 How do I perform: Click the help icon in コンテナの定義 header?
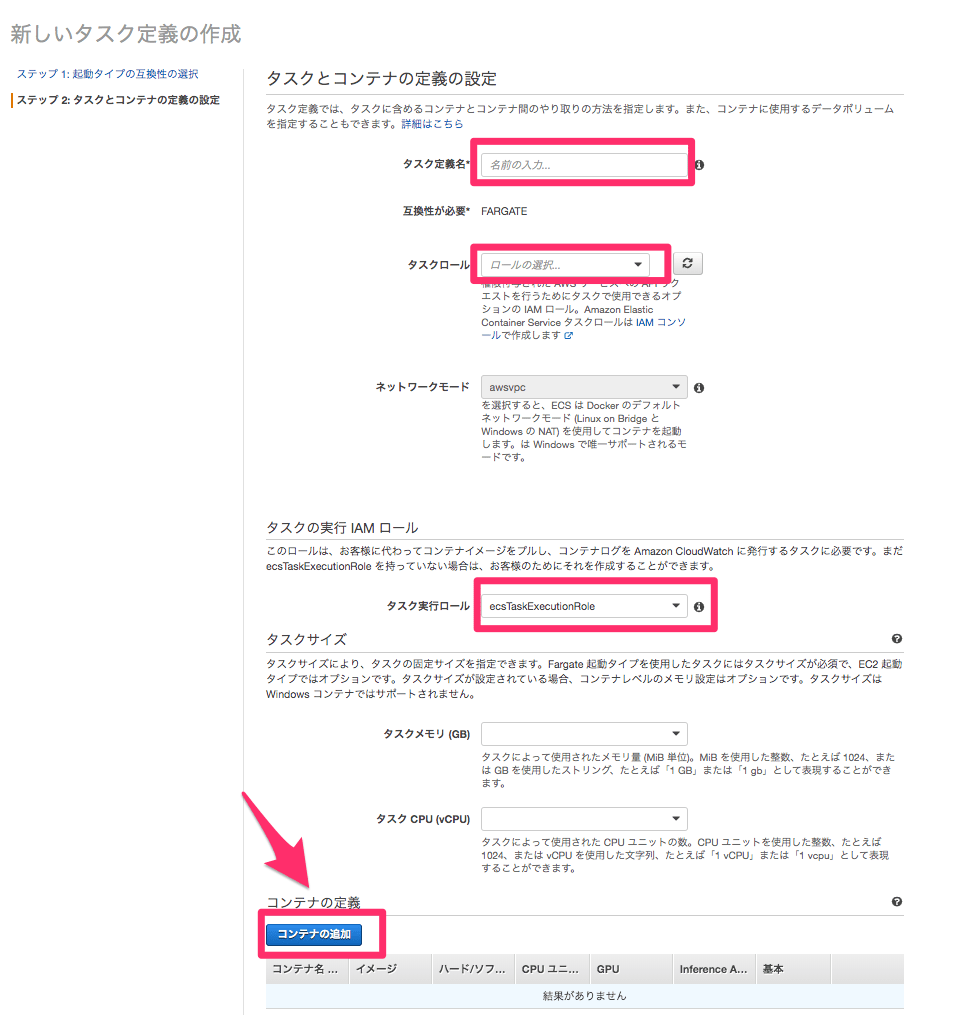click(896, 902)
